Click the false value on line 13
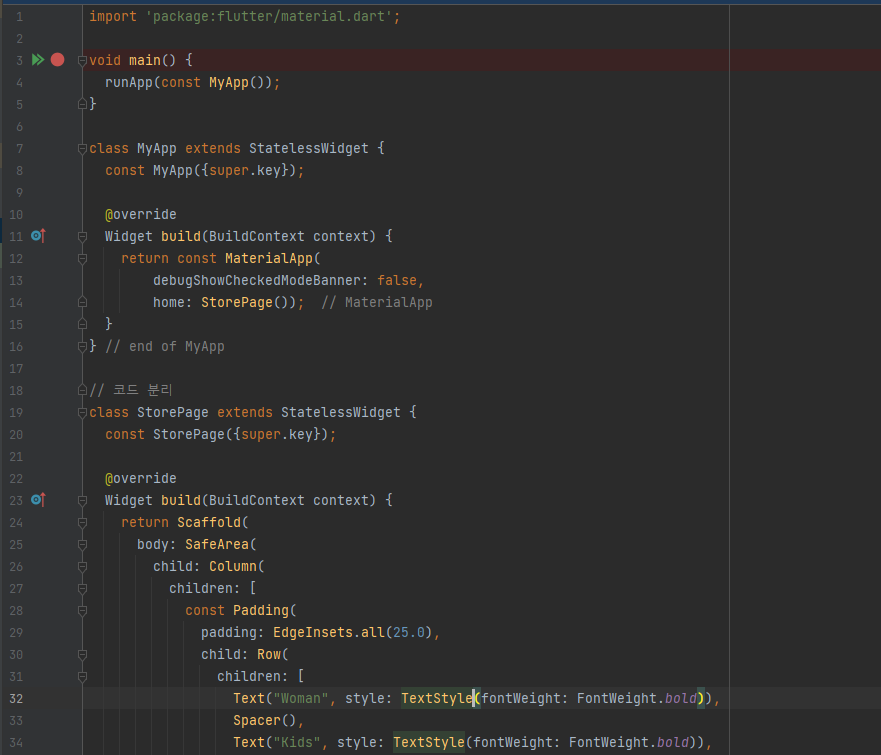 (397, 280)
